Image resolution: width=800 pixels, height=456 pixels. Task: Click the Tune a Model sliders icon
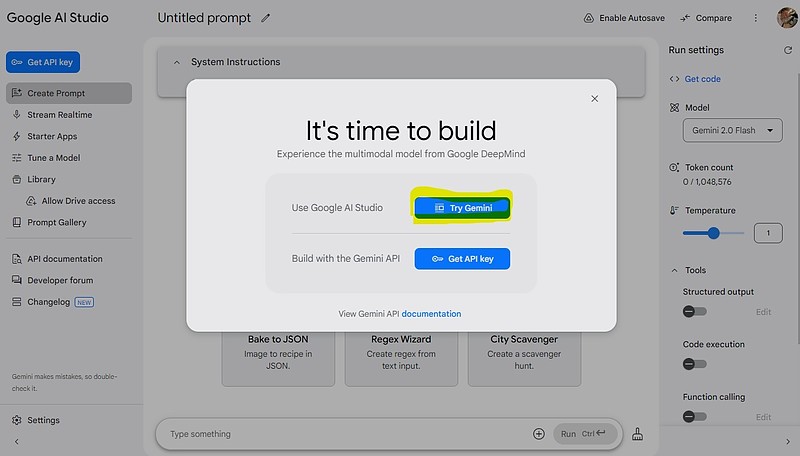point(17,158)
